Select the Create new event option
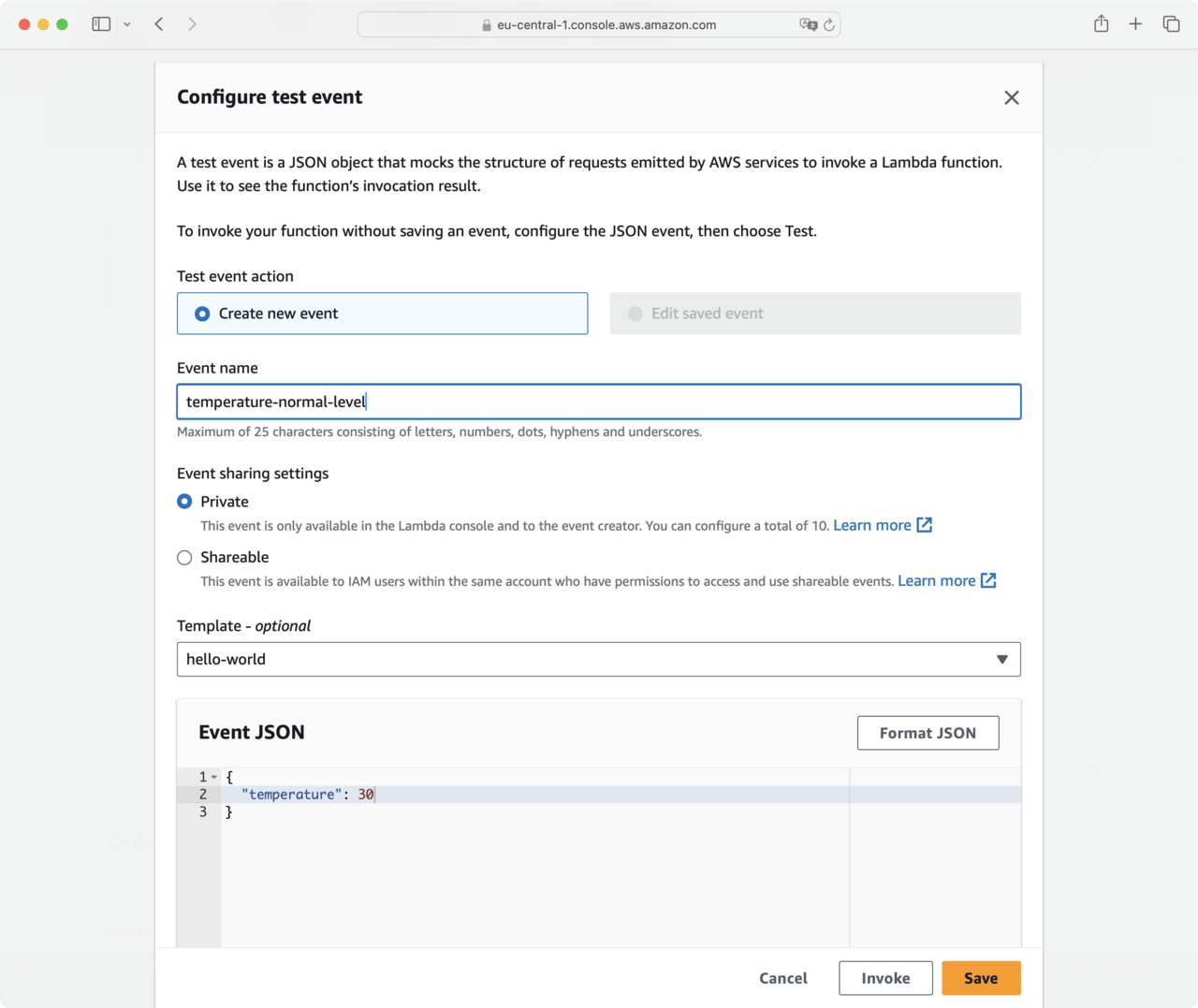The height and width of the screenshot is (1008, 1198). (202, 314)
